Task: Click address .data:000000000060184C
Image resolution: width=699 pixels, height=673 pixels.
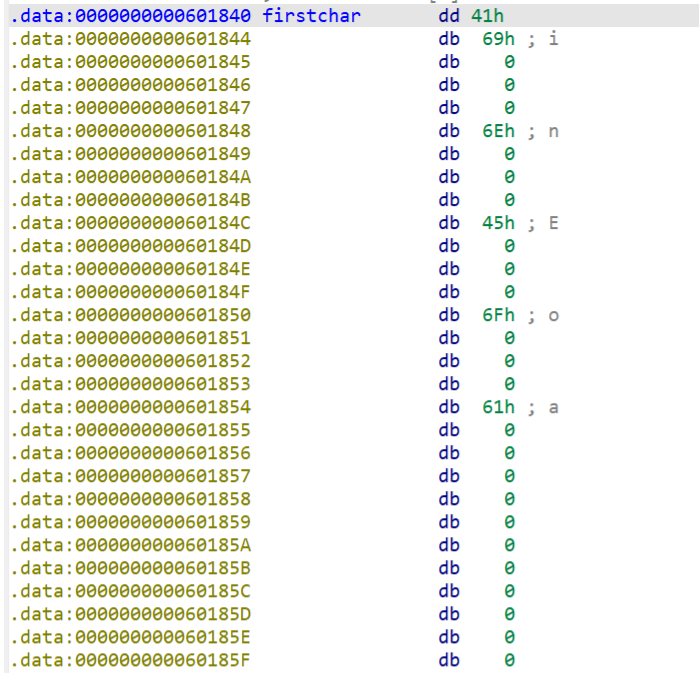Action: (x=131, y=223)
